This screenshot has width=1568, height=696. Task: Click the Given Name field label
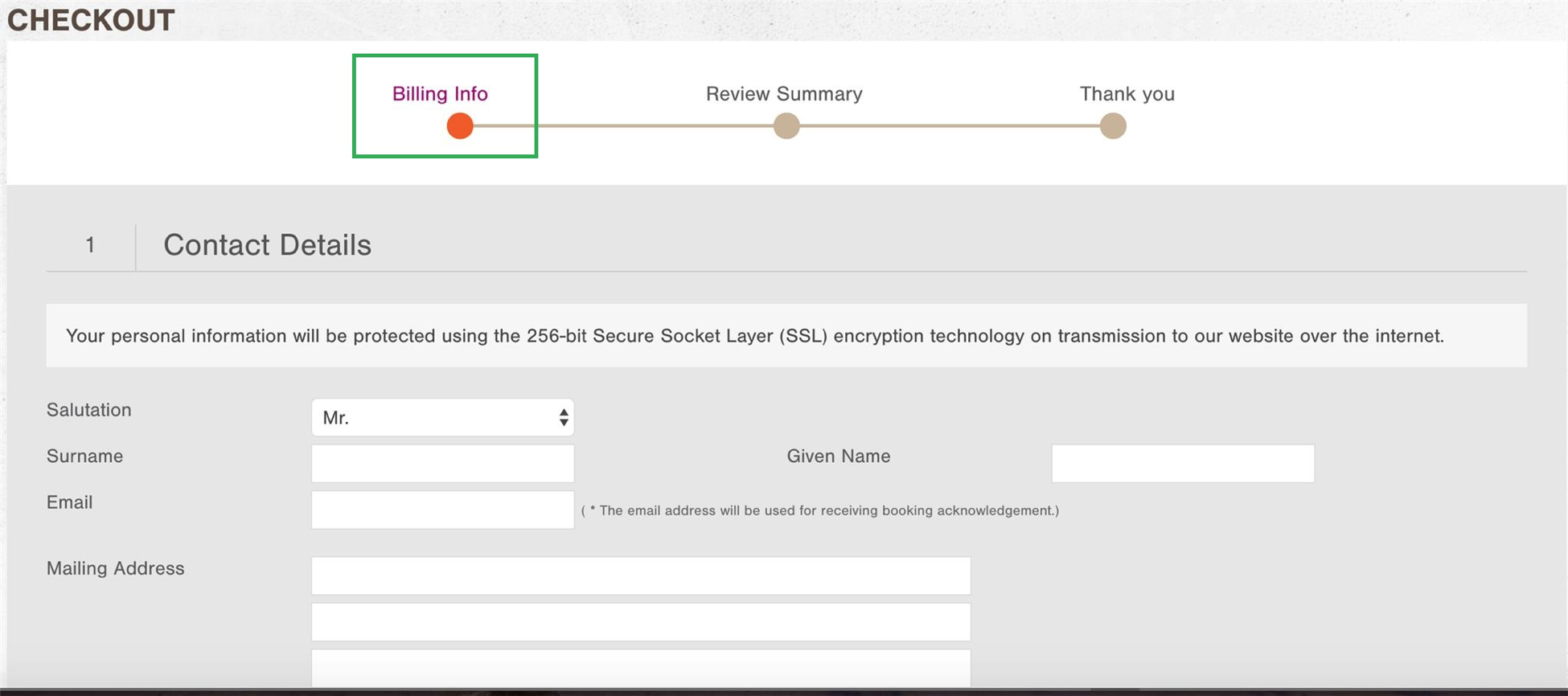coord(838,456)
